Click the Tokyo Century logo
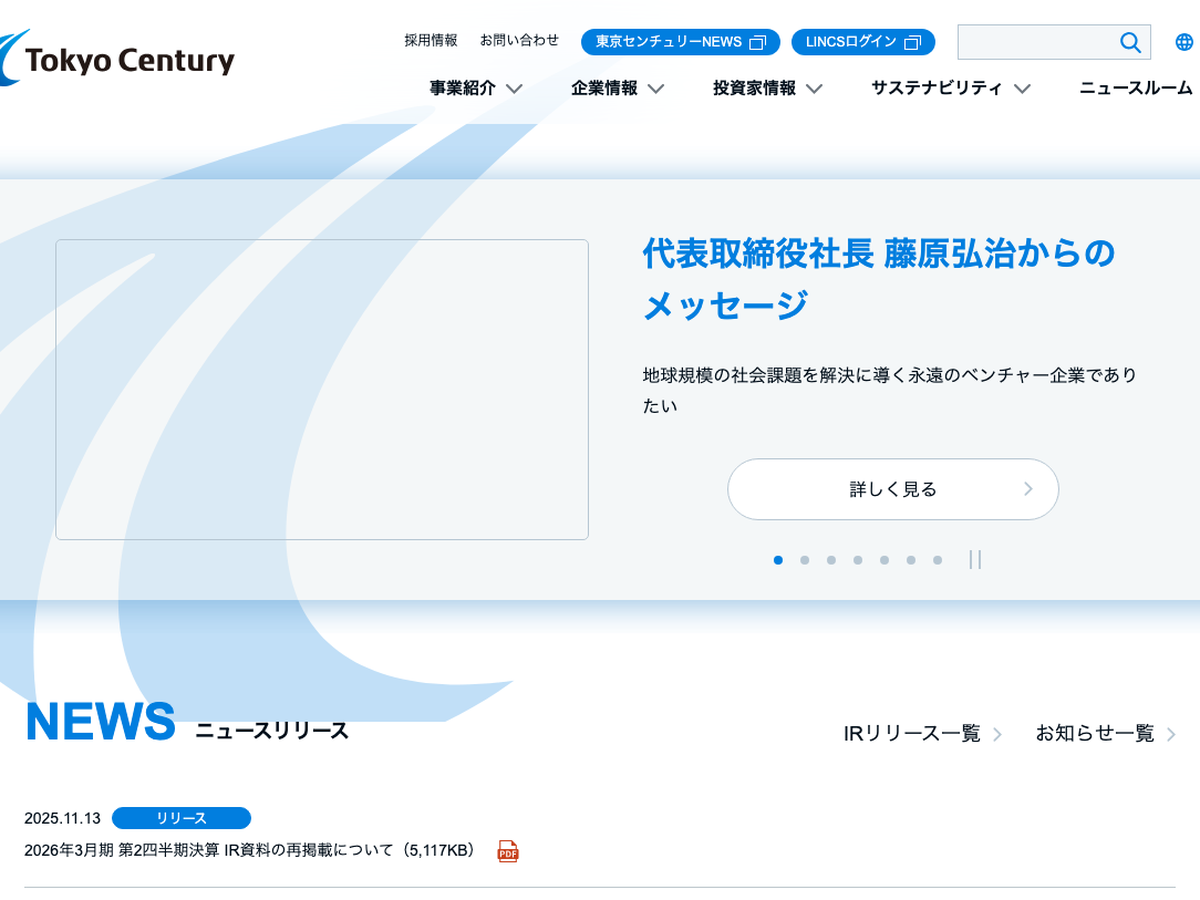Screen dimensions: 1200x900 click(118, 60)
